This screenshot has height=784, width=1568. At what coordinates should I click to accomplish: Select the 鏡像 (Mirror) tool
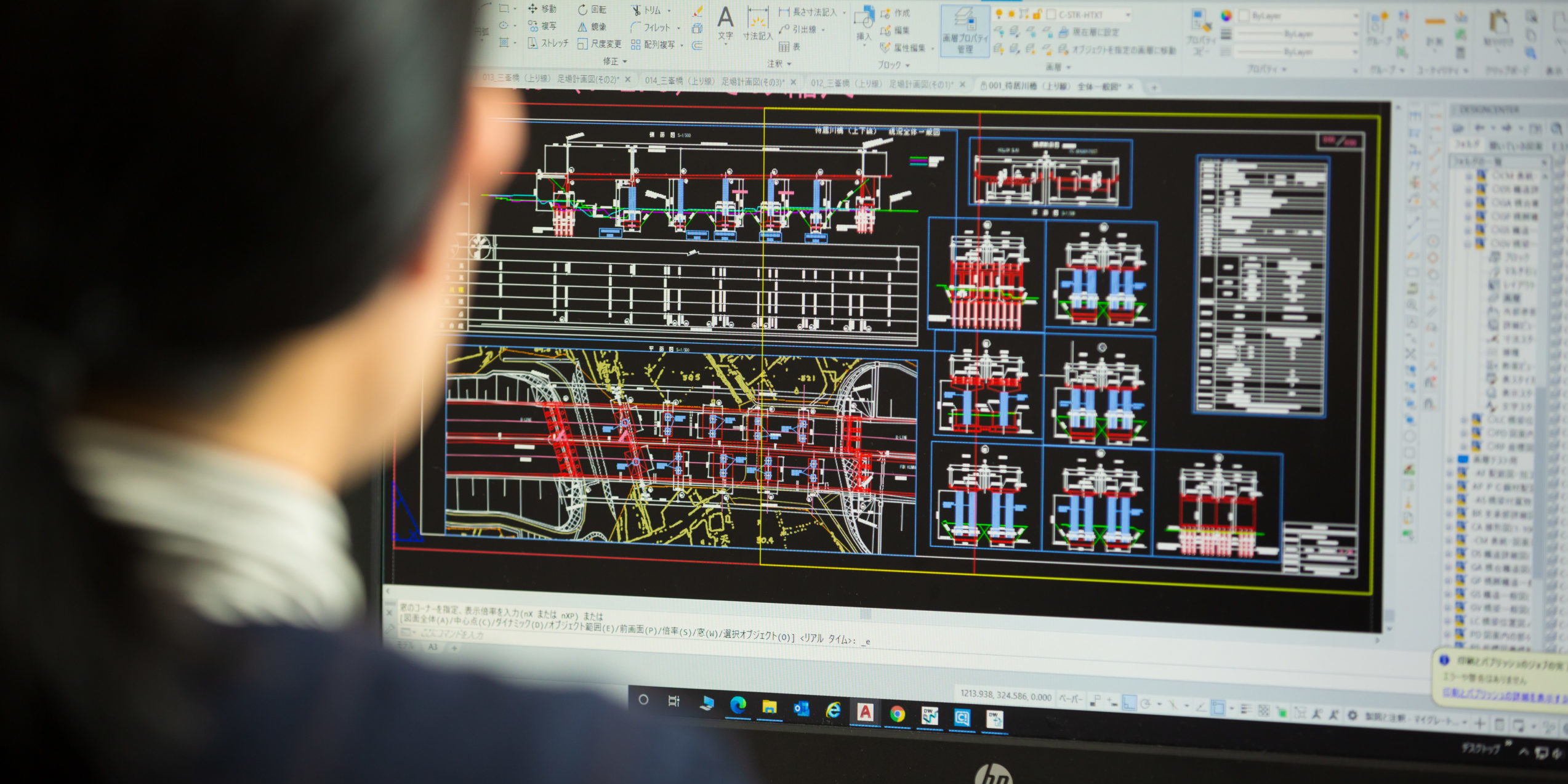click(592, 26)
